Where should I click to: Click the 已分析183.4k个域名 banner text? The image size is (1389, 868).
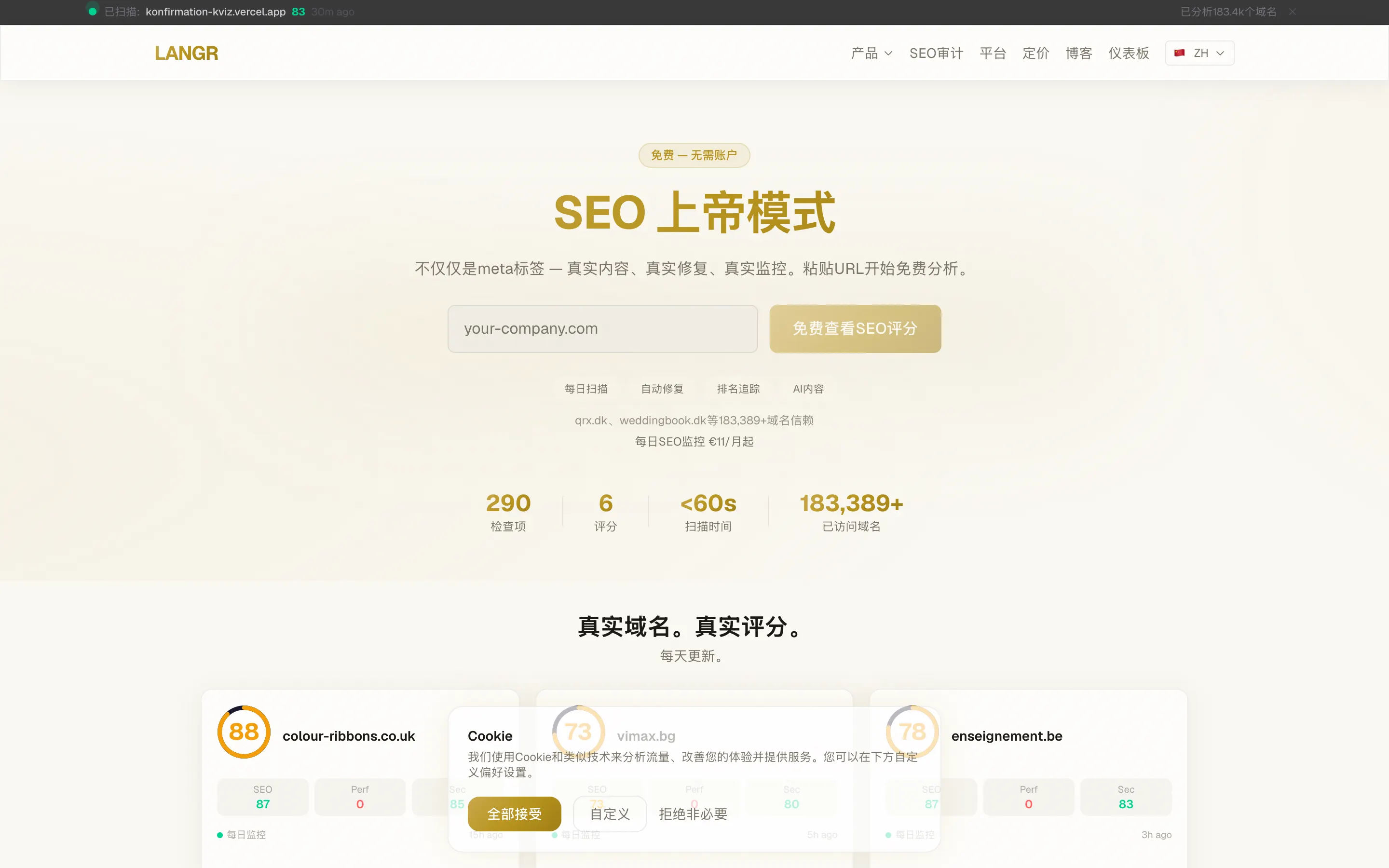pos(1228,12)
